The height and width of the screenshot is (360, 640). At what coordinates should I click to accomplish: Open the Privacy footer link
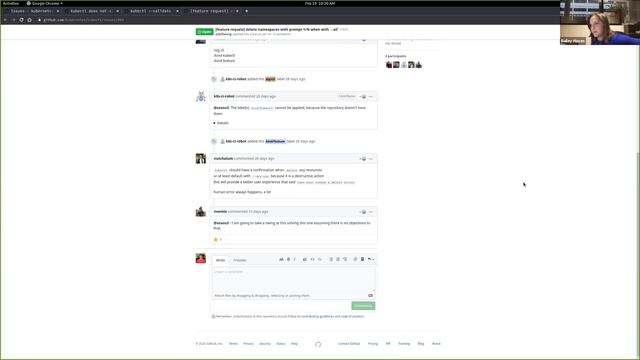[248, 344]
